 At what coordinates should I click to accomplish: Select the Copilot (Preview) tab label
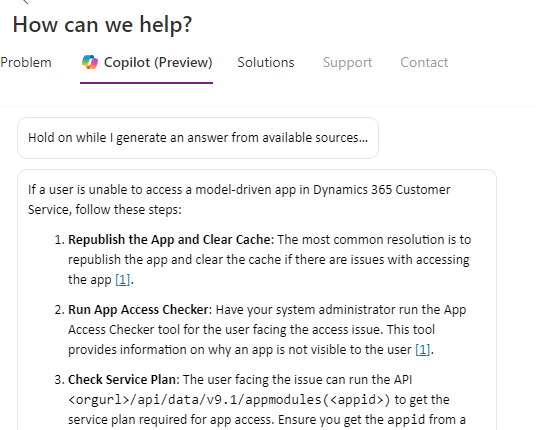158,63
